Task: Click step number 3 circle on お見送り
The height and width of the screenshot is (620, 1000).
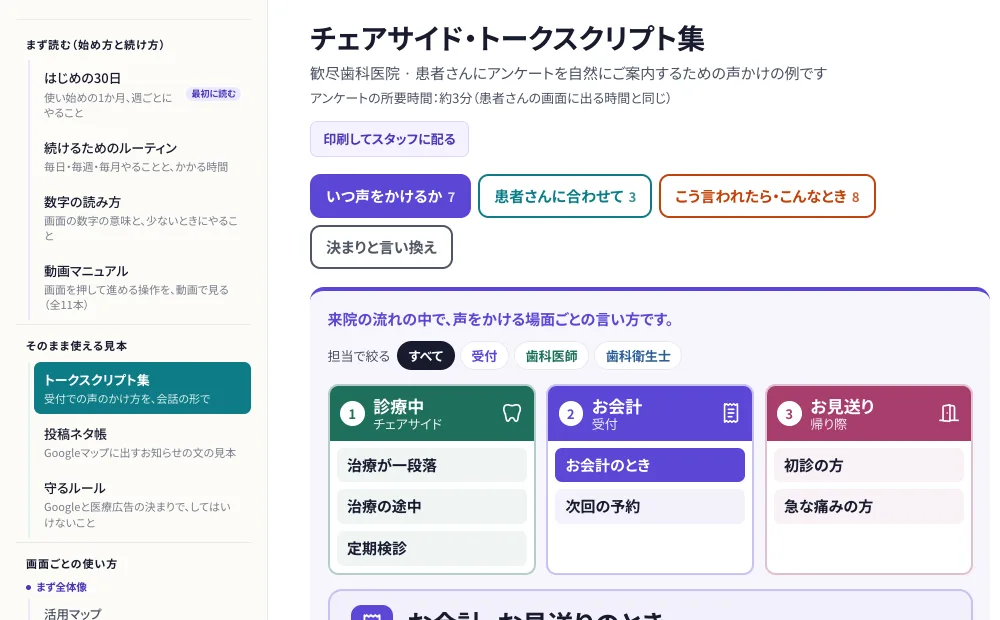Action: (x=789, y=414)
